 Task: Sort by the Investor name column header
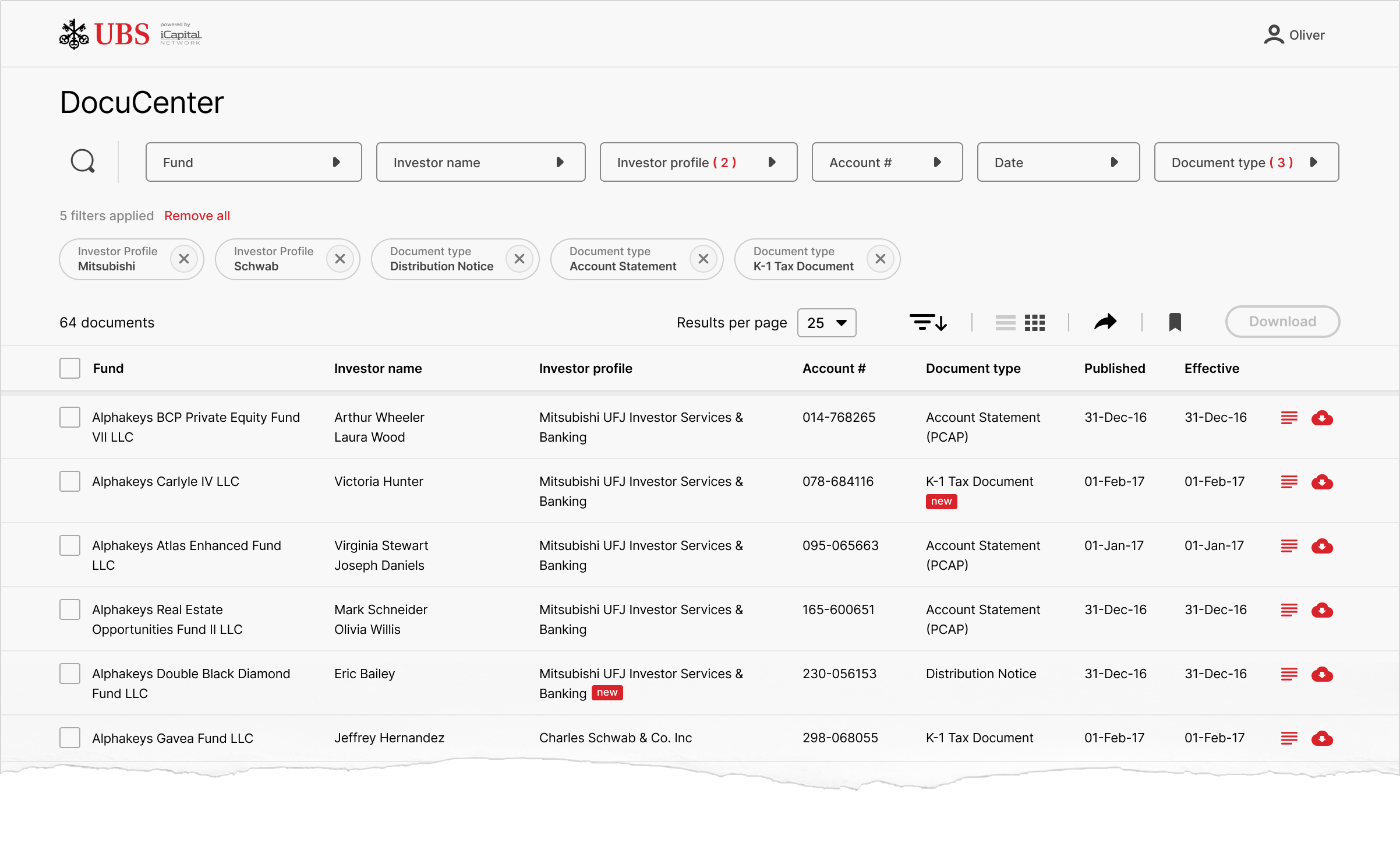coord(377,368)
